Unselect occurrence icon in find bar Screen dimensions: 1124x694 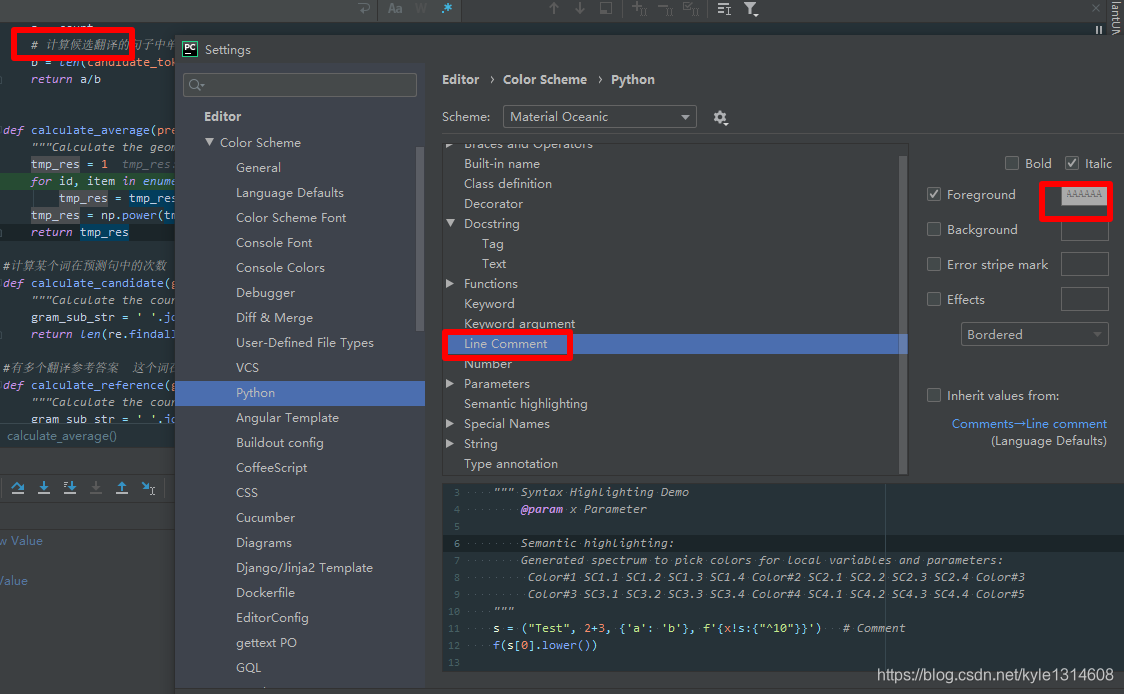665,9
